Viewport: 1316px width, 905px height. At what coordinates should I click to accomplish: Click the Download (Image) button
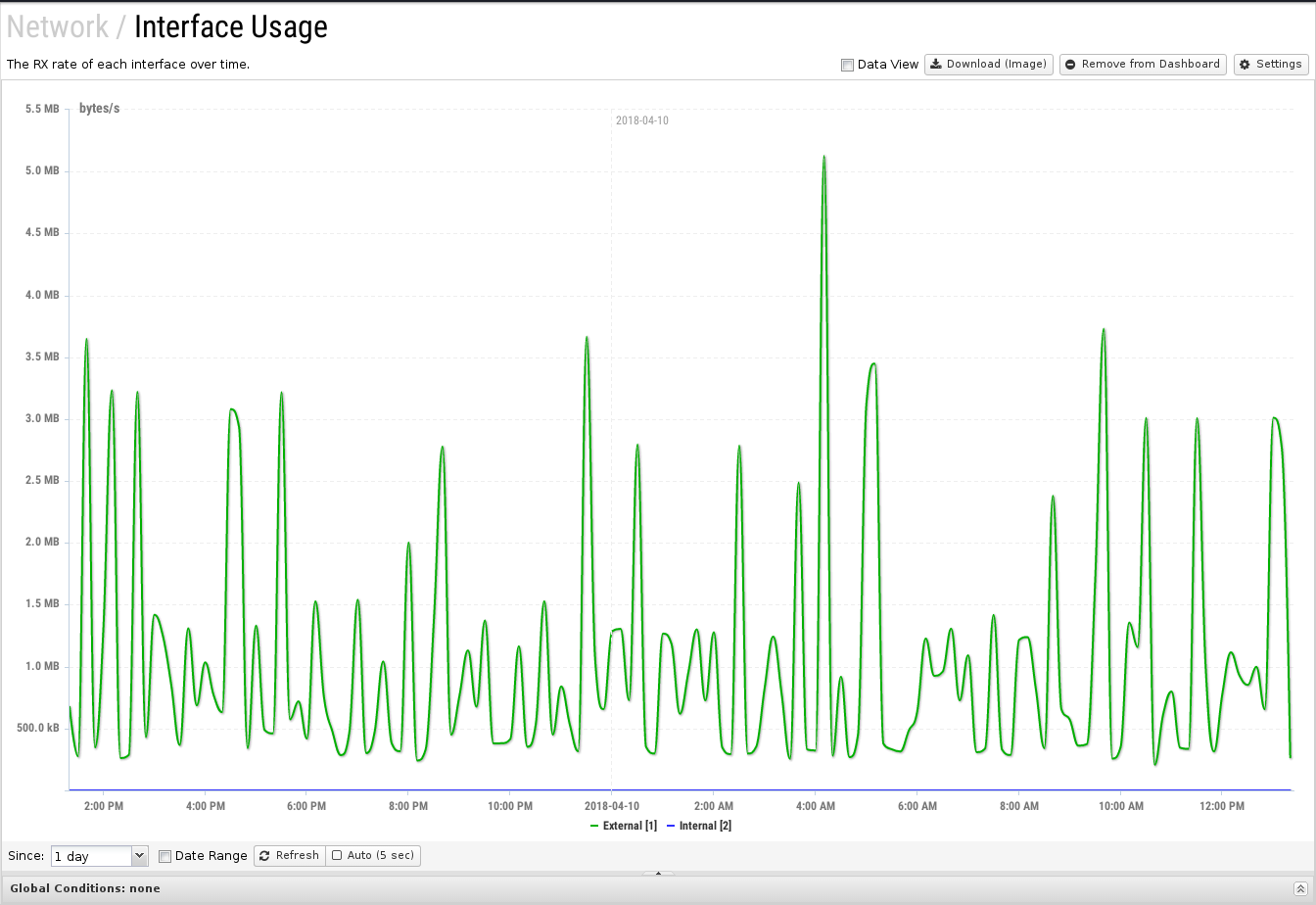click(x=989, y=65)
